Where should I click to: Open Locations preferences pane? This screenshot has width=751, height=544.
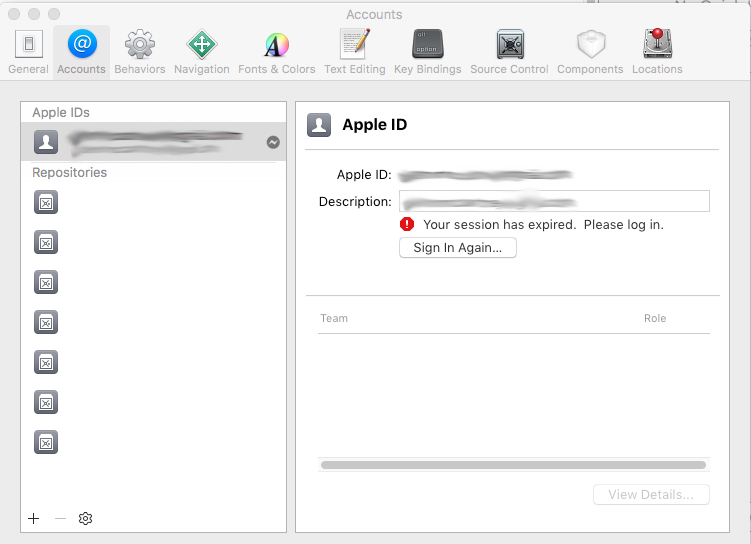(x=657, y=52)
